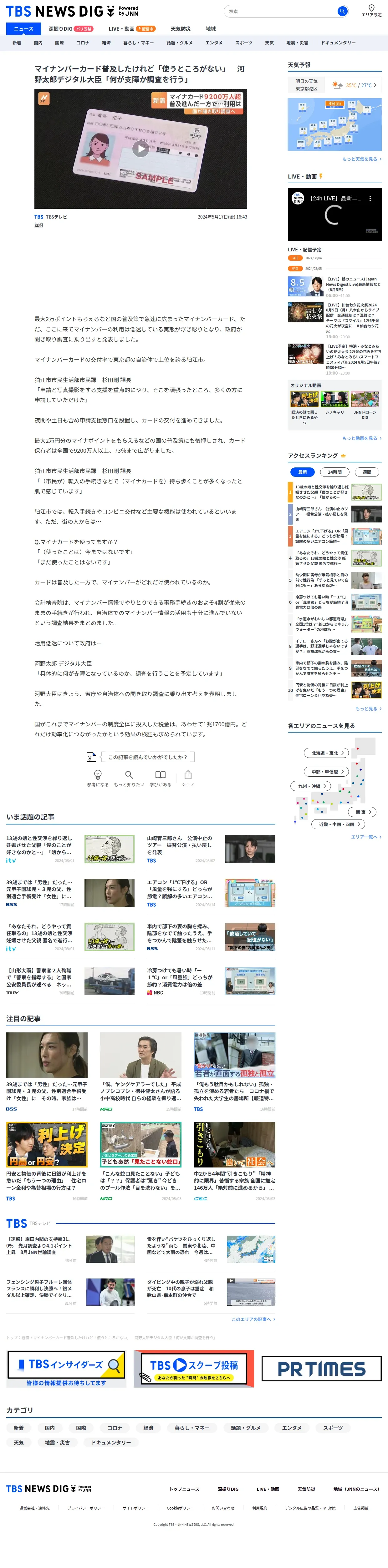This screenshot has height=1568, width=388.
Task: Click the もっと天気を見る link
Action: click(x=362, y=159)
